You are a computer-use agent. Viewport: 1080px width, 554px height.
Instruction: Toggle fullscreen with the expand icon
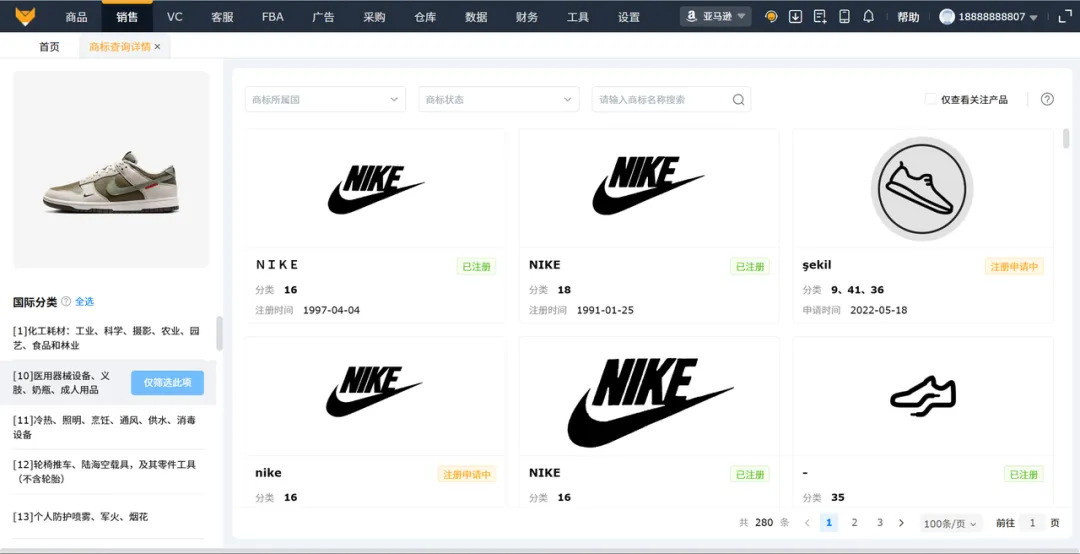[x=1065, y=17]
